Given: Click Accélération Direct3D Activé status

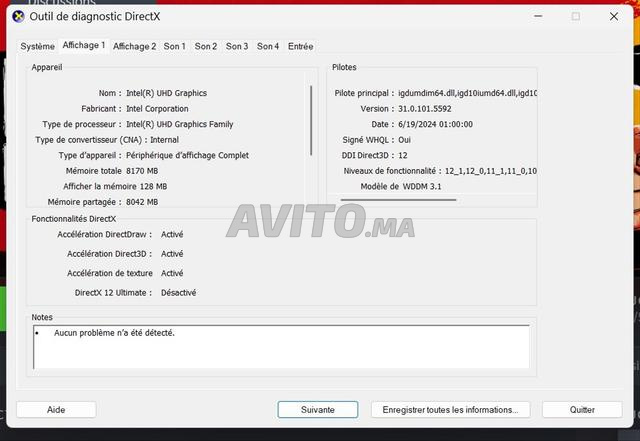Looking at the screenshot, I should [172, 254].
